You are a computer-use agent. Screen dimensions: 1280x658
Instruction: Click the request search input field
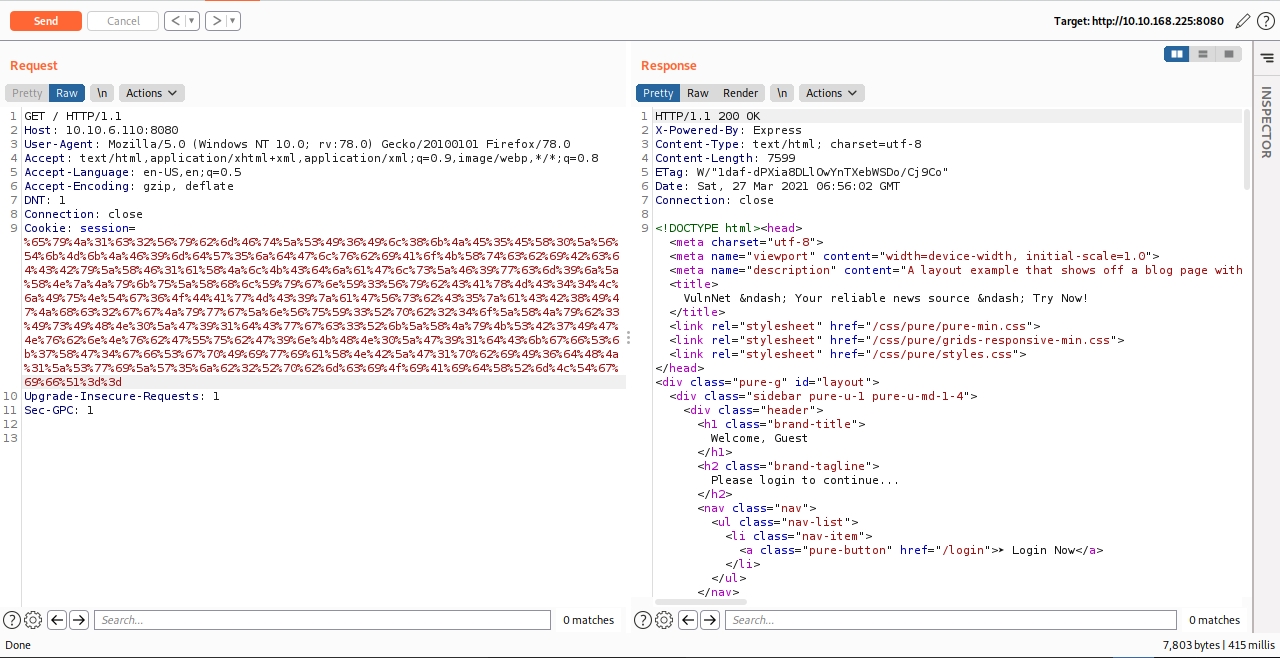(322, 620)
